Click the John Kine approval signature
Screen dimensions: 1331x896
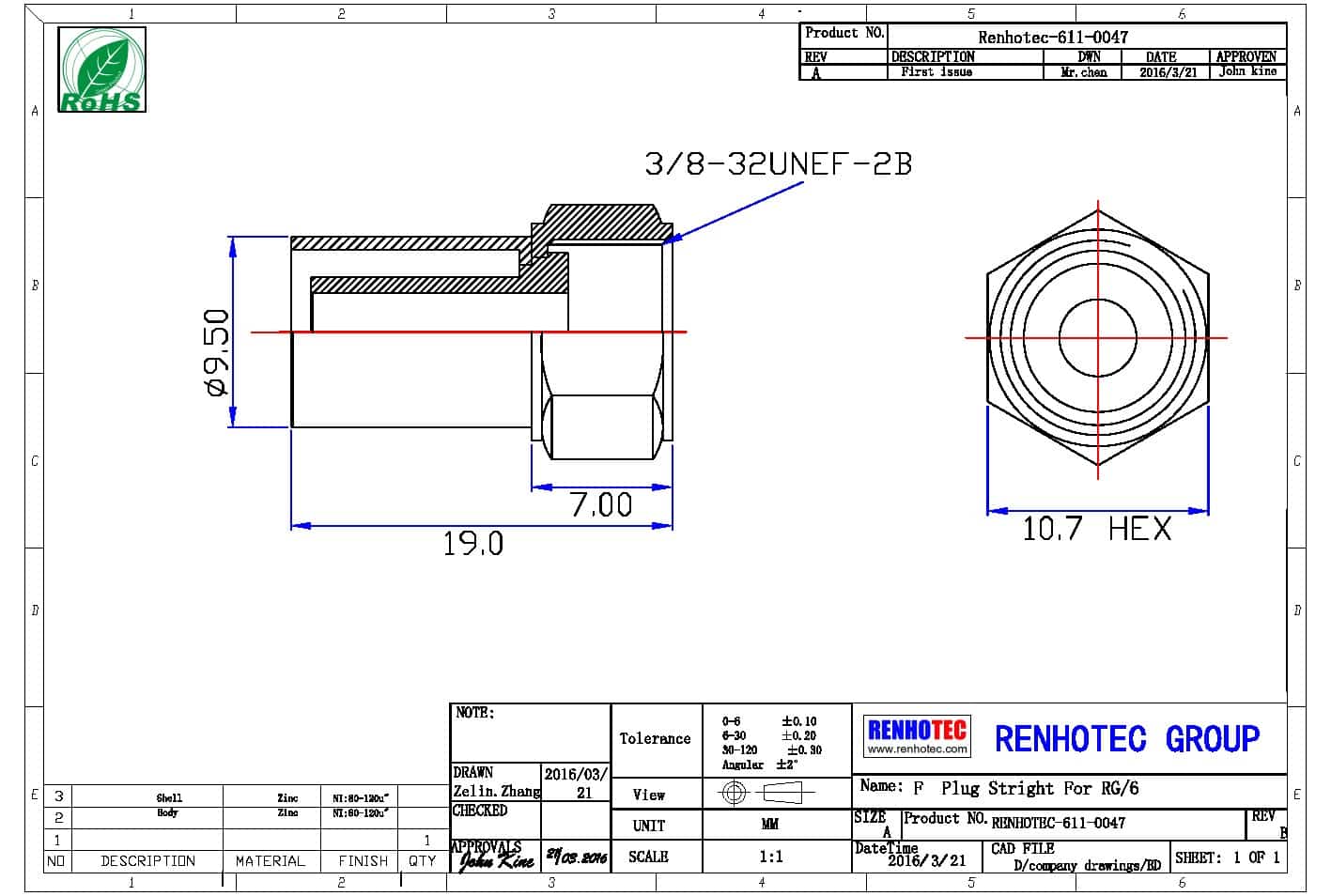[496, 859]
